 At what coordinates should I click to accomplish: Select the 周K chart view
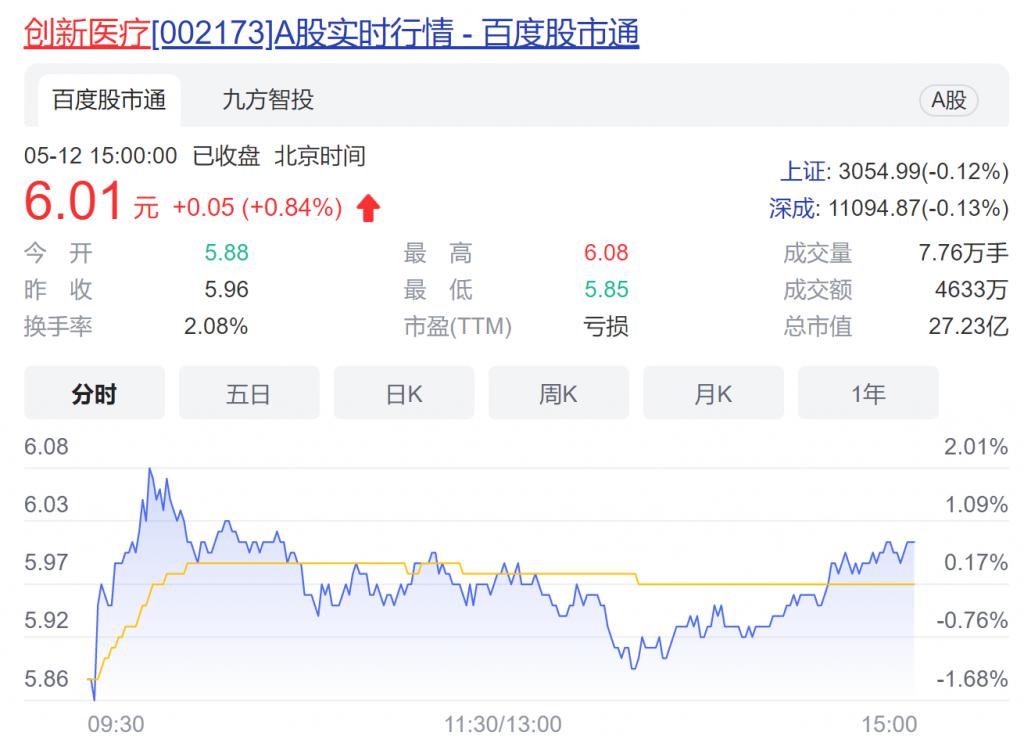pos(558,393)
